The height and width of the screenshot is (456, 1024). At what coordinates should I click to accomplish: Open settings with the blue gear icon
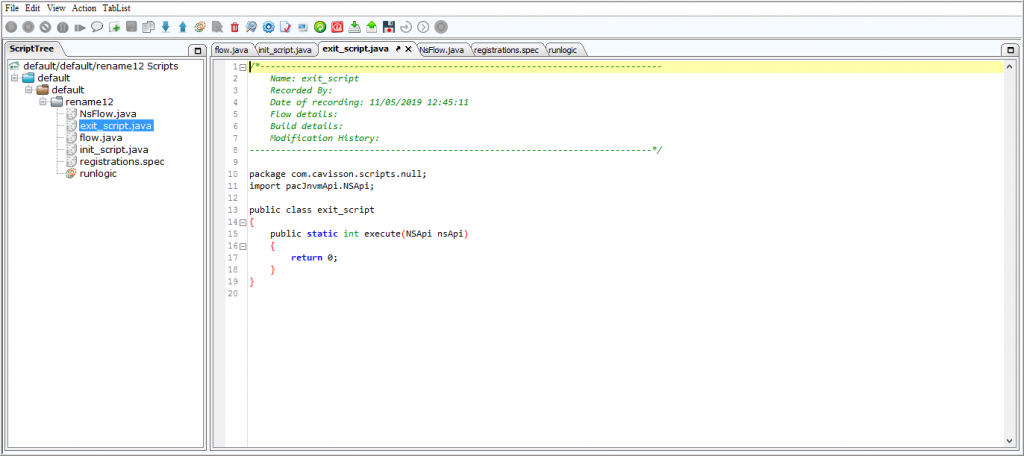point(268,27)
